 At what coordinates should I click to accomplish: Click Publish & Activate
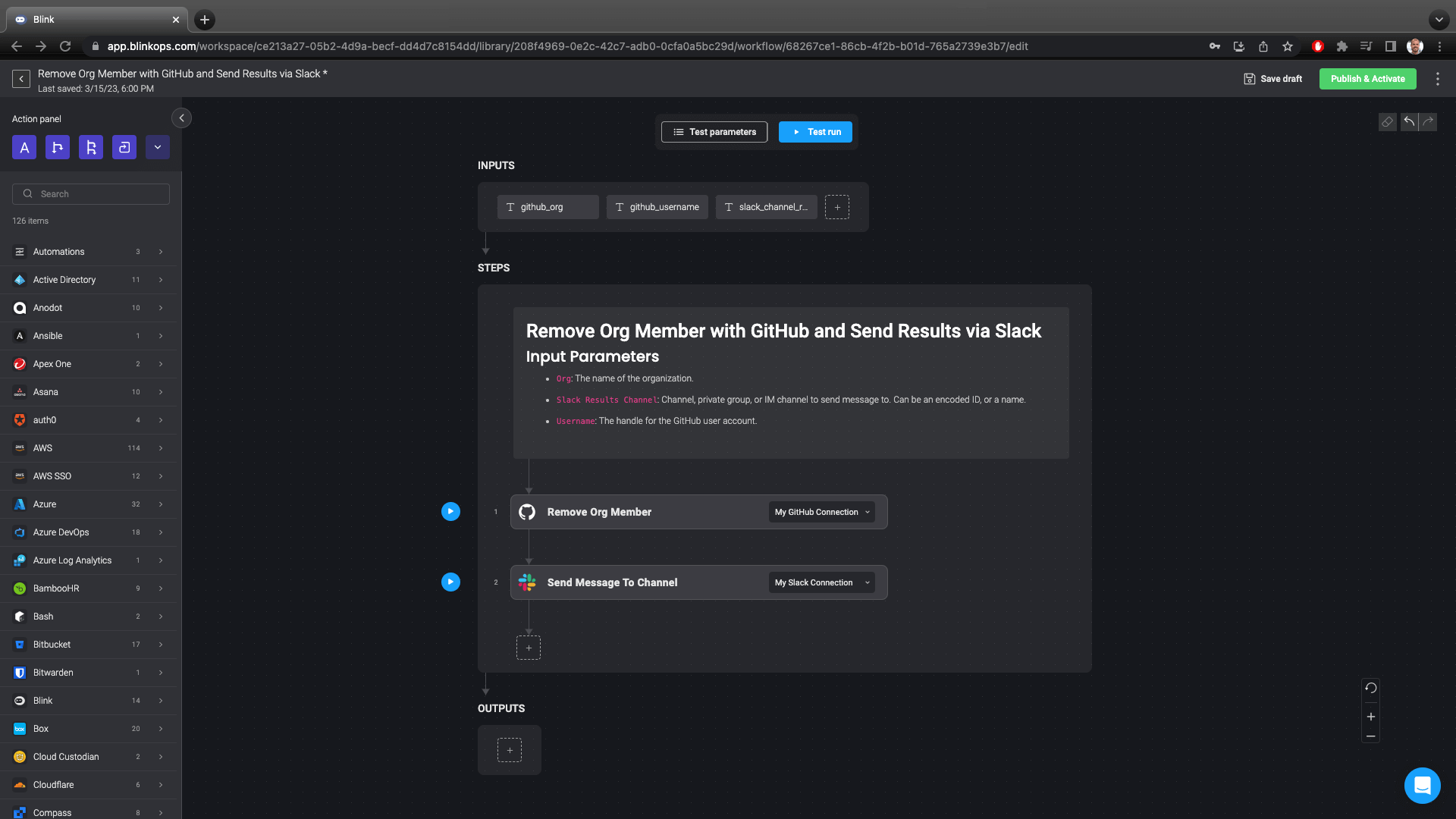point(1367,79)
